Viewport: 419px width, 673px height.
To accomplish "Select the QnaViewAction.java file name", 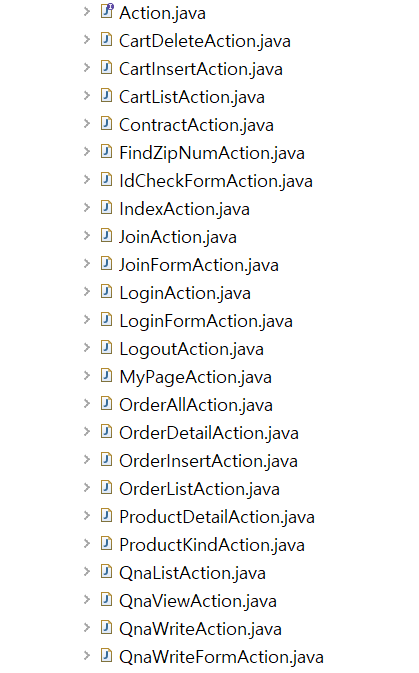I will pyautogui.click(x=198, y=601).
